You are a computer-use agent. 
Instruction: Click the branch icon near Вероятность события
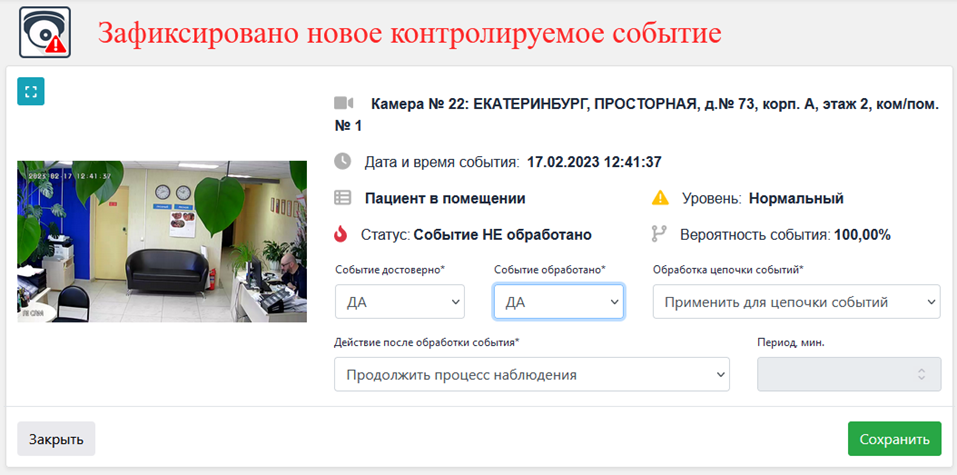click(659, 234)
